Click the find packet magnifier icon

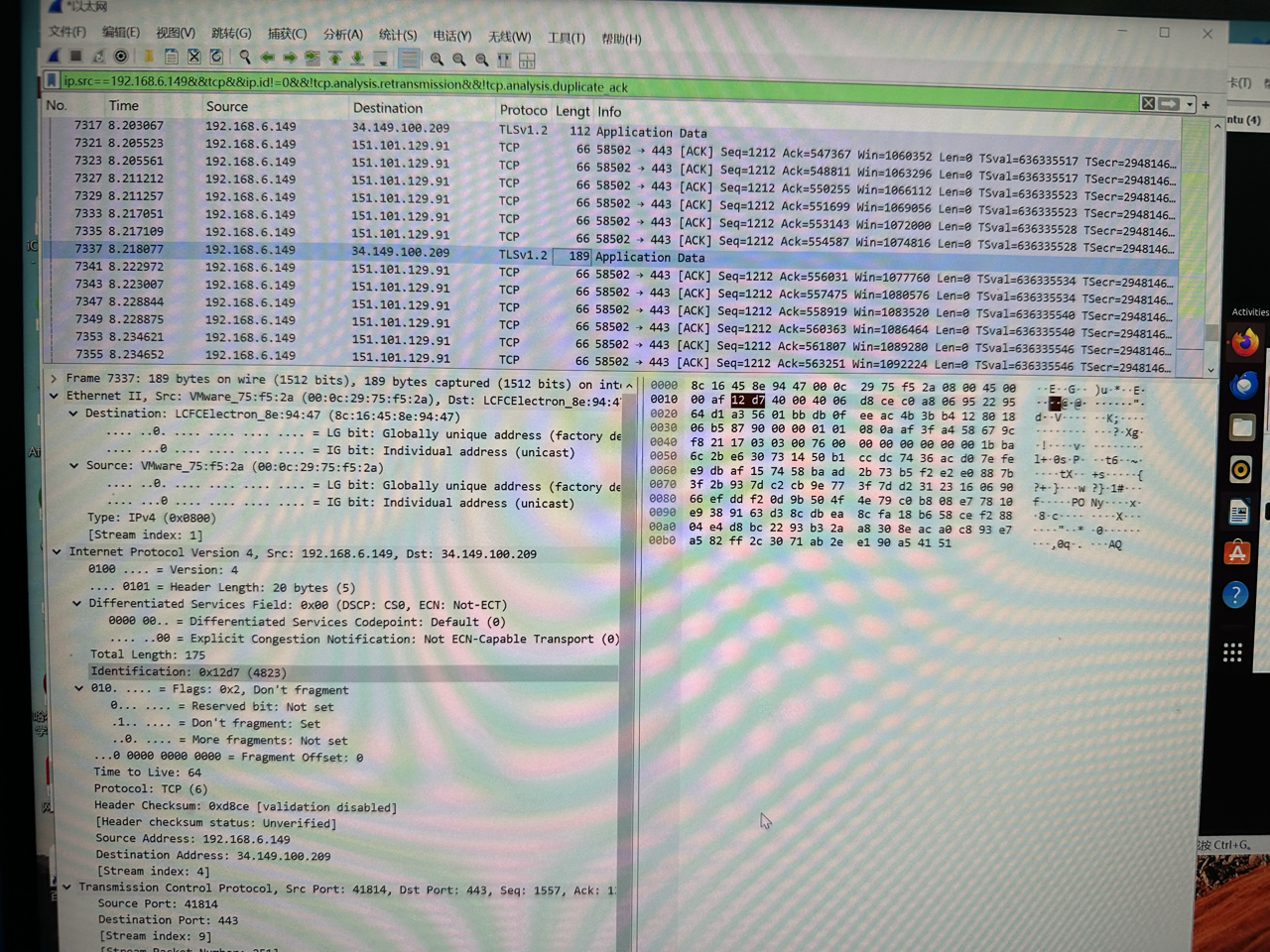244,58
